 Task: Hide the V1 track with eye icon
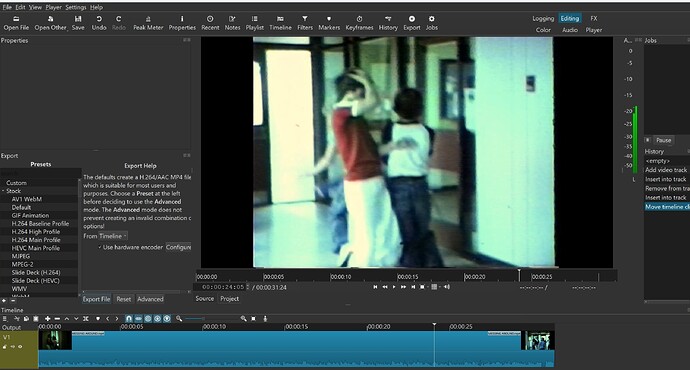(x=20, y=347)
